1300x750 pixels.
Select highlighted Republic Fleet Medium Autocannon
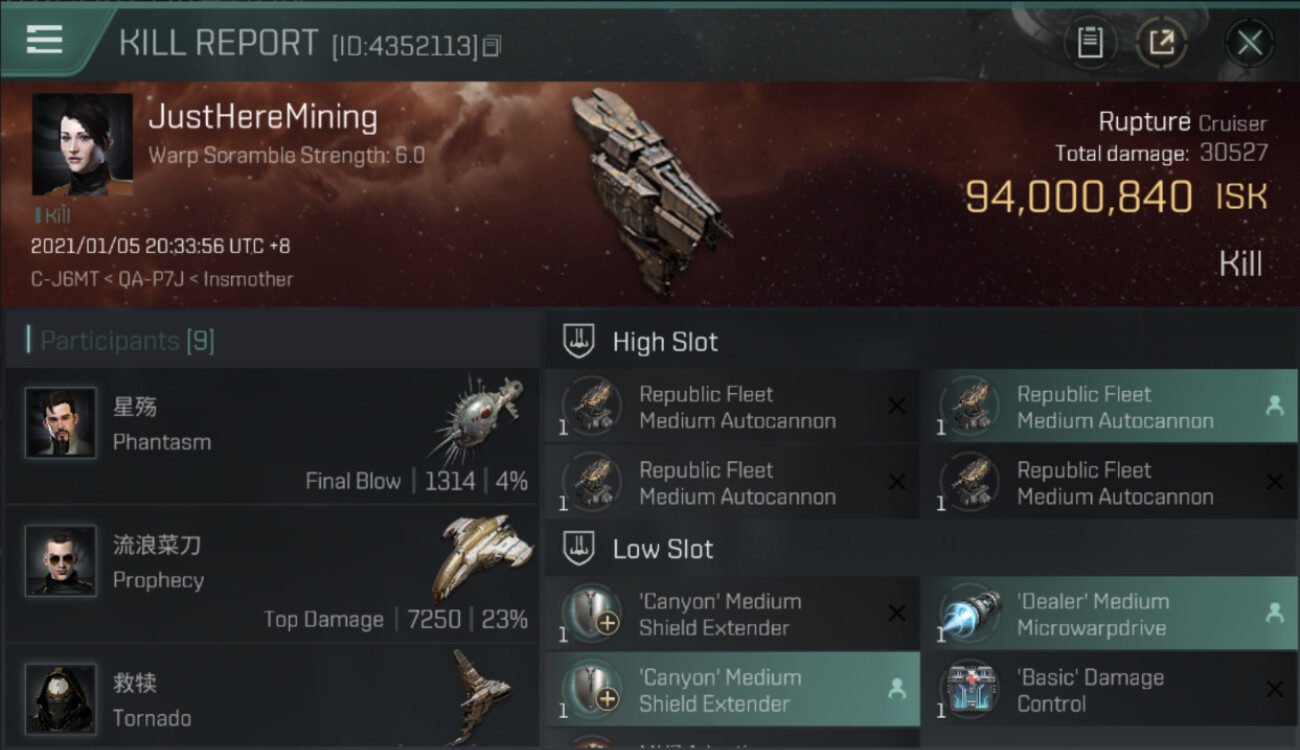pyautogui.click(x=1109, y=407)
